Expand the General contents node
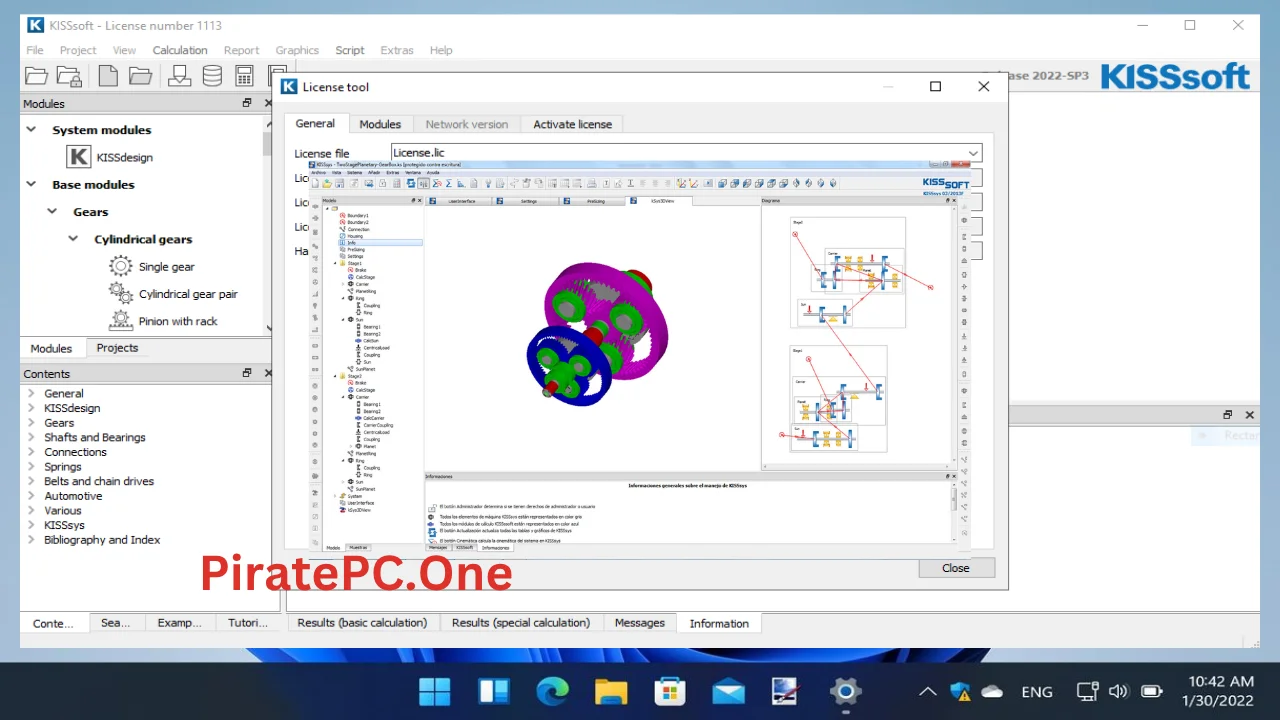This screenshot has width=1280, height=720. pos(31,394)
